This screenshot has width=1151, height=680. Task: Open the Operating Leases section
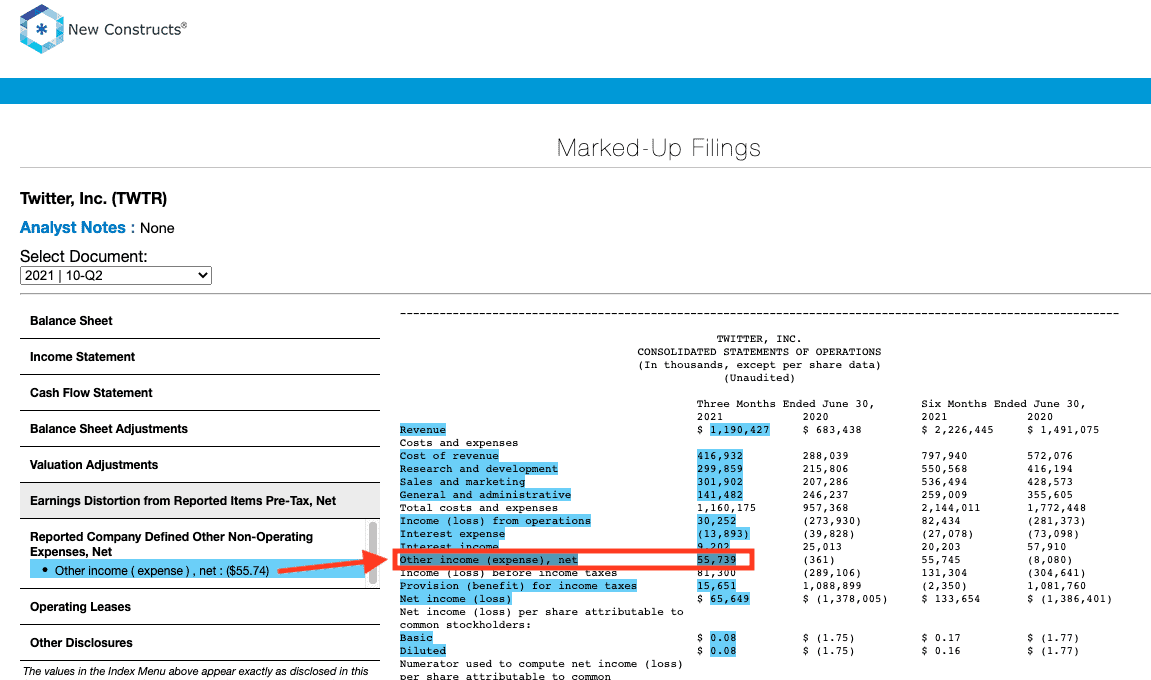(80, 607)
